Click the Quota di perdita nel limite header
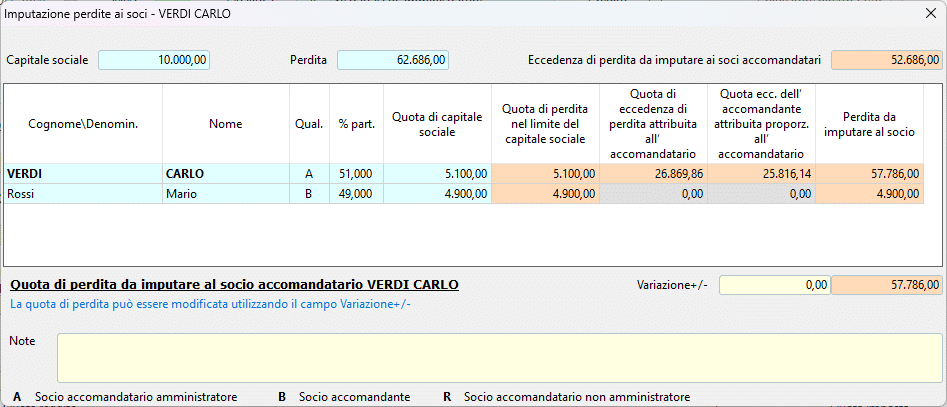 pos(545,124)
